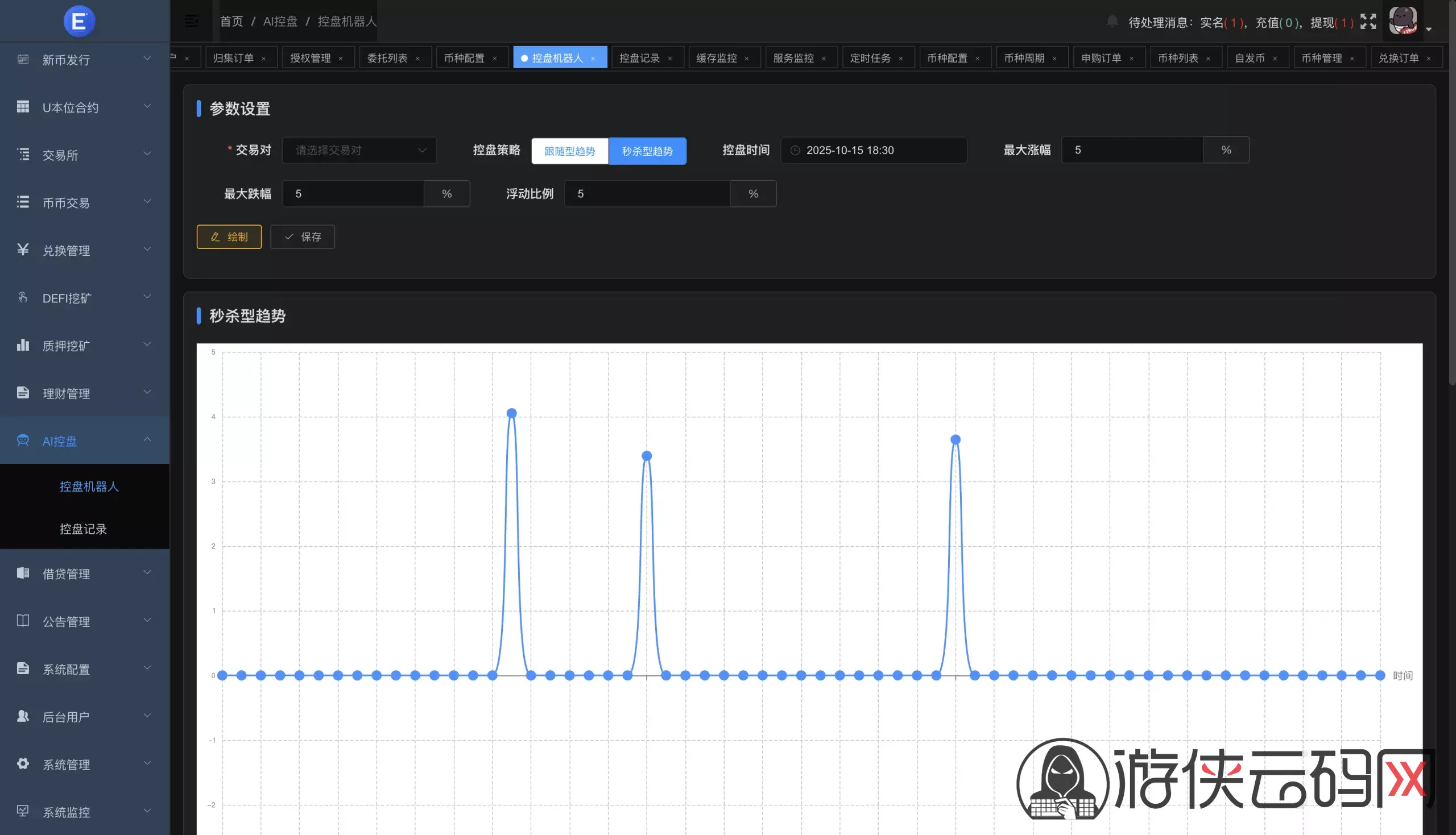The image size is (1456, 835).
Task: Select 跟随型趋势 strategy option
Action: click(x=569, y=151)
